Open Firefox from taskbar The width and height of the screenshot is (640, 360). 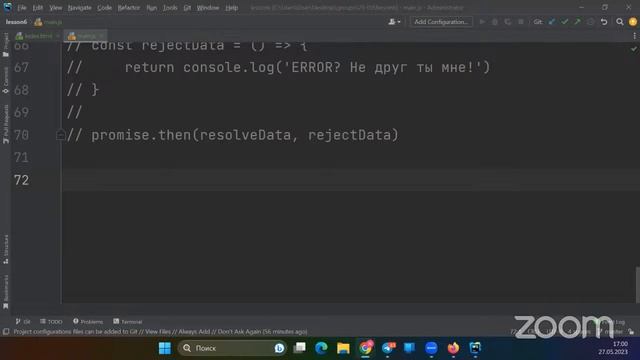(x=453, y=348)
